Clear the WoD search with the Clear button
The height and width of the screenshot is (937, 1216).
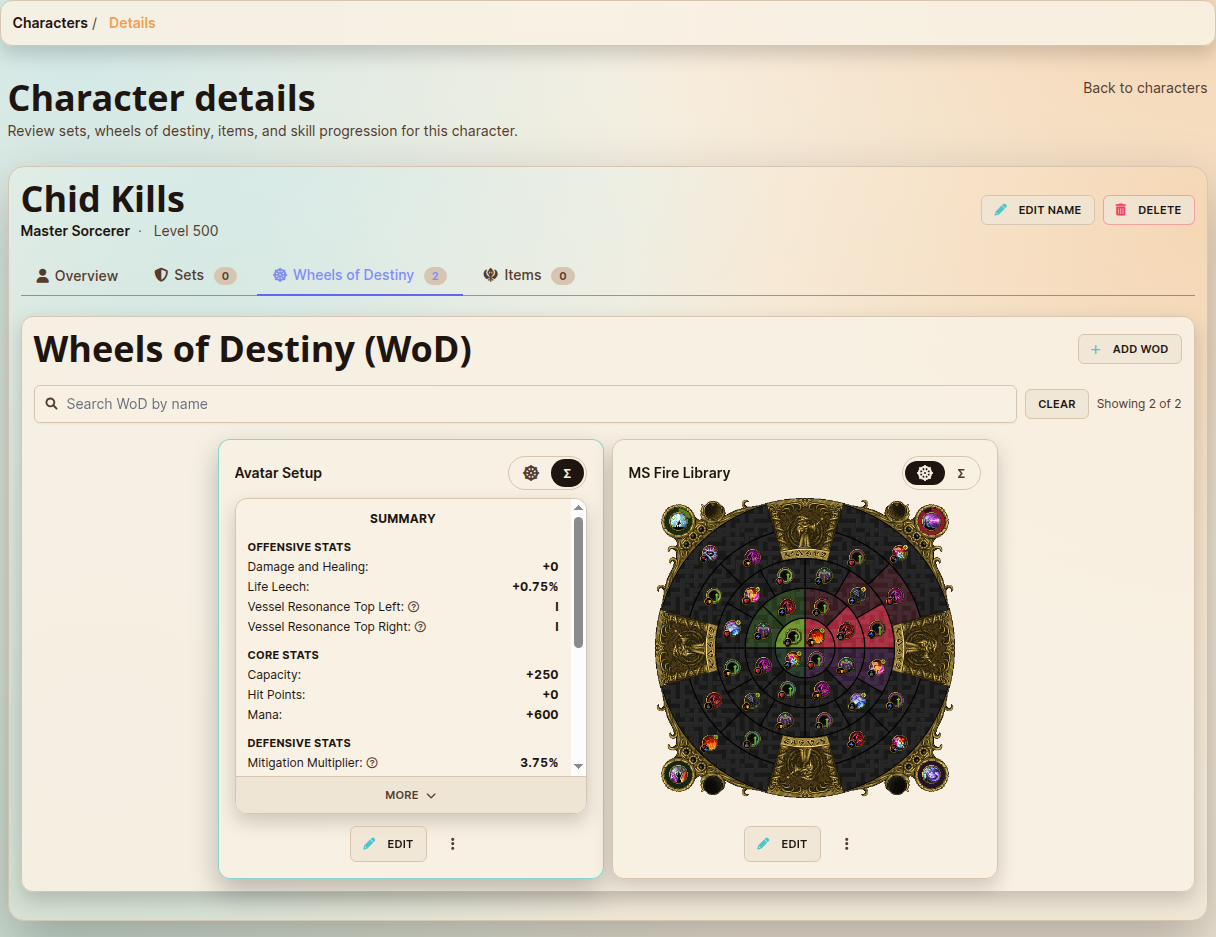click(1057, 404)
